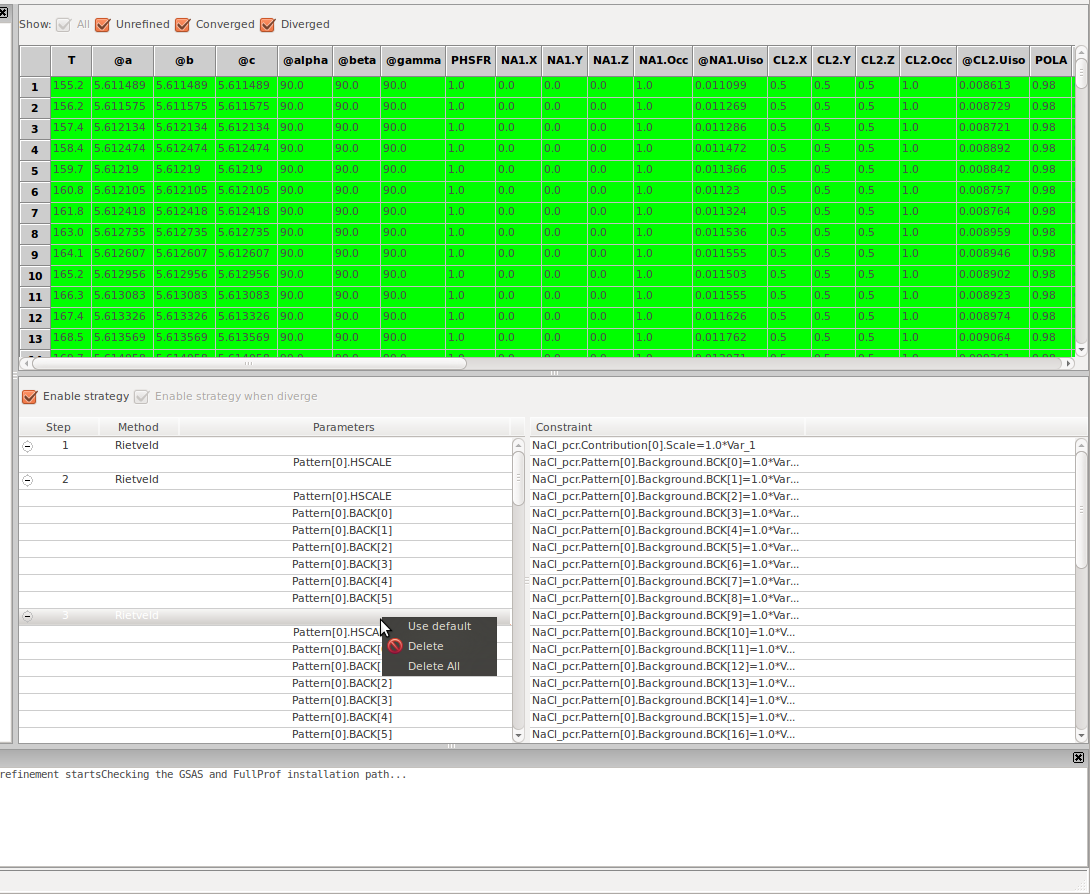
Task: Close the left side panel
Action: 3,12
